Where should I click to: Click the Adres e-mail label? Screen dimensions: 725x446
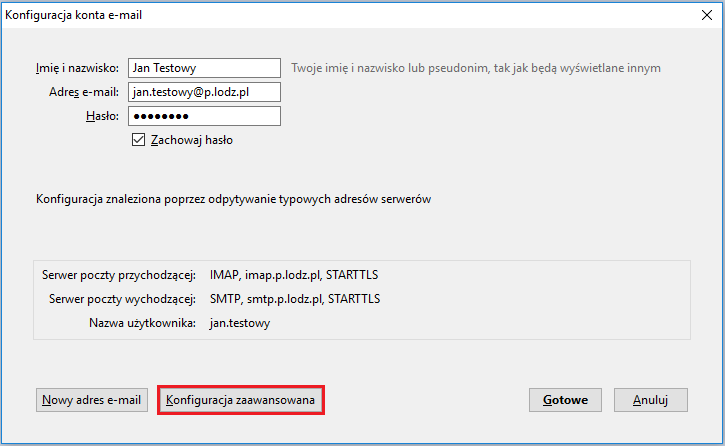point(84,92)
